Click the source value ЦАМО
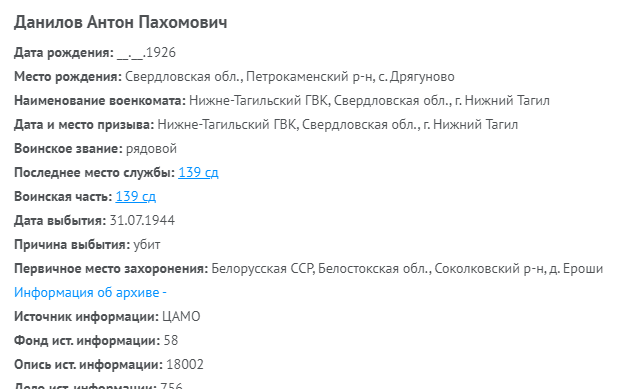 click(181, 316)
